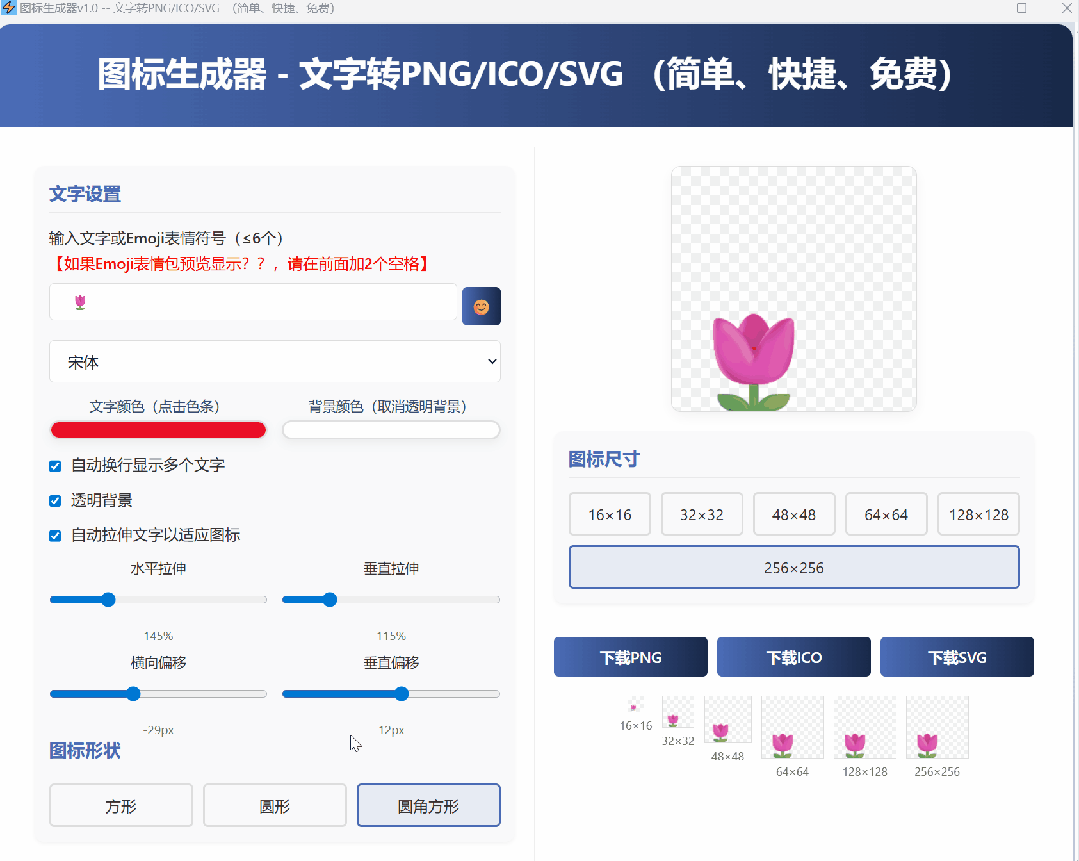Image resolution: width=1079 pixels, height=861 pixels.
Task: Click the 图标尺寸 section heading
Action: coord(604,459)
